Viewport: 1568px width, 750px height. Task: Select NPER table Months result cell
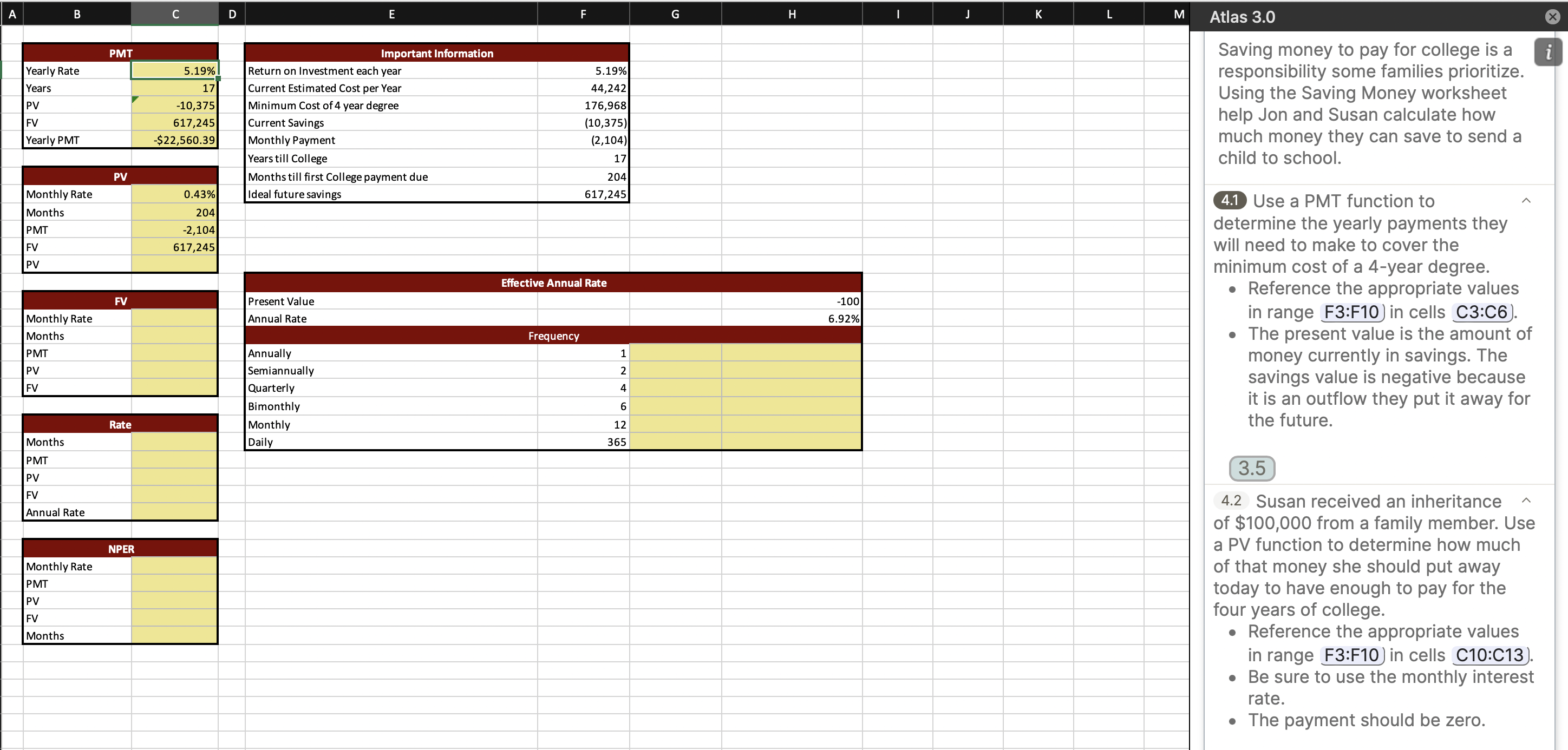coord(175,636)
